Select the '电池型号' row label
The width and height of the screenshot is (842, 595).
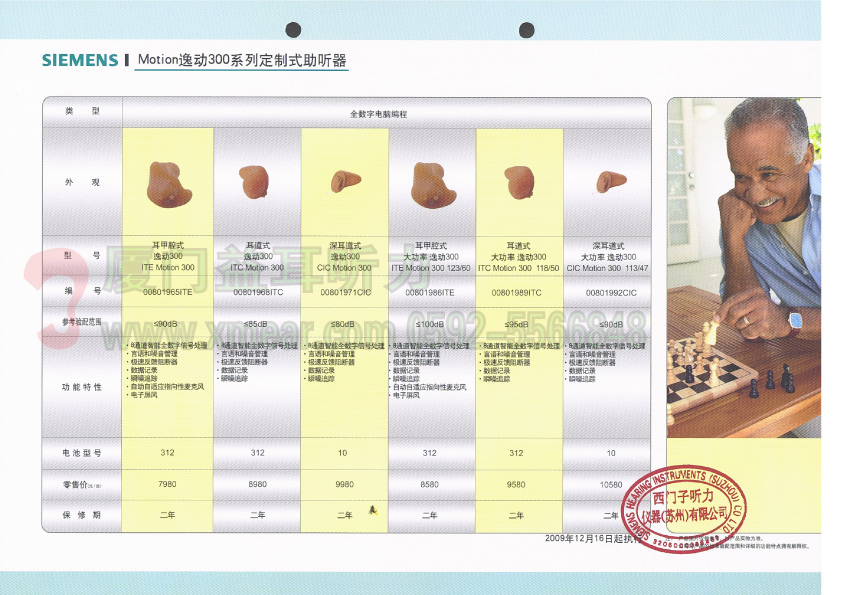pyautogui.click(x=82, y=453)
